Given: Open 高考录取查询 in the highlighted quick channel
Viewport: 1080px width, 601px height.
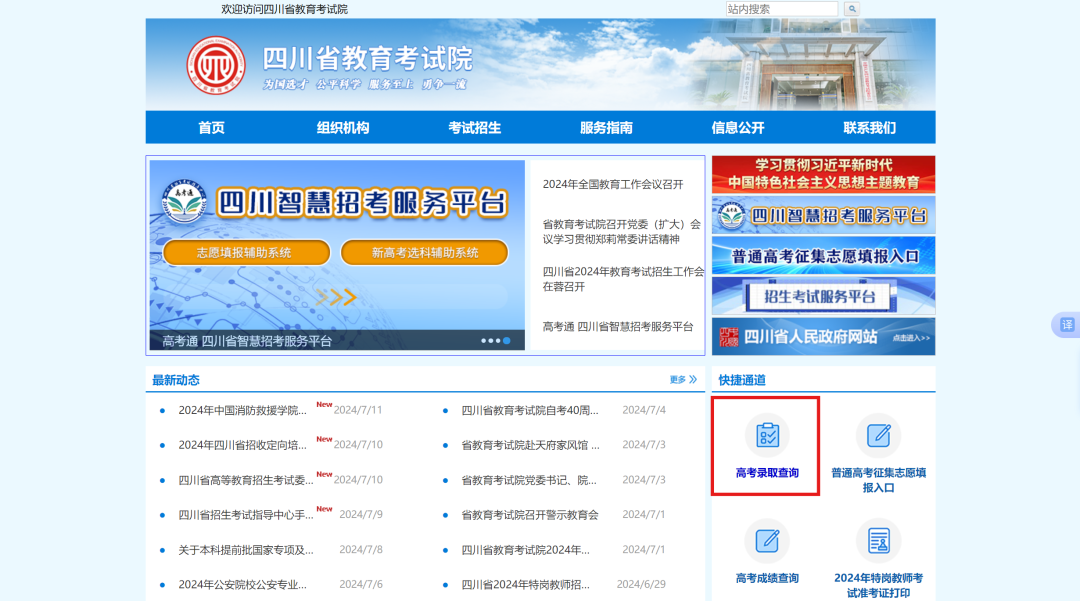Looking at the screenshot, I should pyautogui.click(x=766, y=446).
